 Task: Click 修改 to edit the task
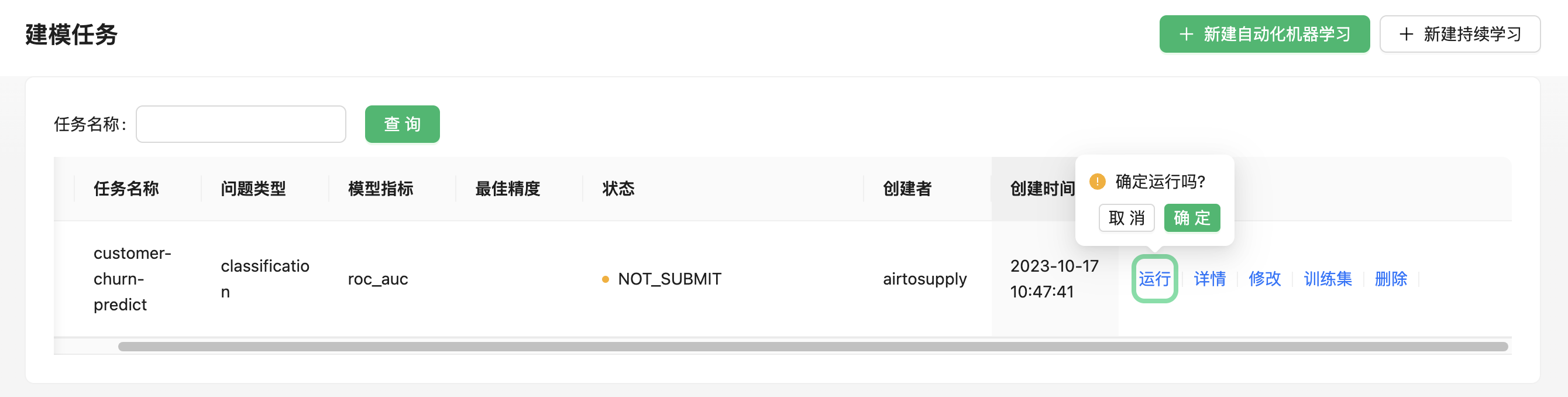click(1264, 279)
